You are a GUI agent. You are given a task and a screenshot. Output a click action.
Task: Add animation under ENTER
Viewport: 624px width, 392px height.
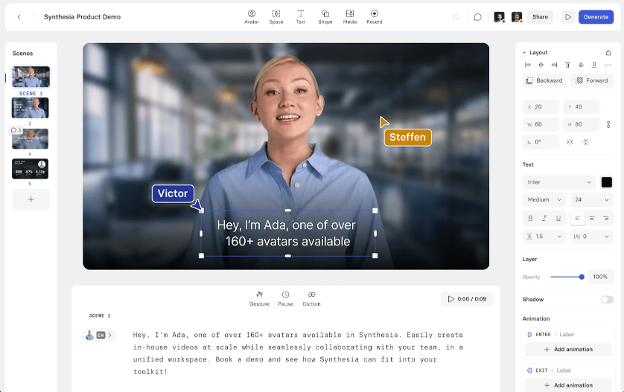pyautogui.click(x=568, y=349)
